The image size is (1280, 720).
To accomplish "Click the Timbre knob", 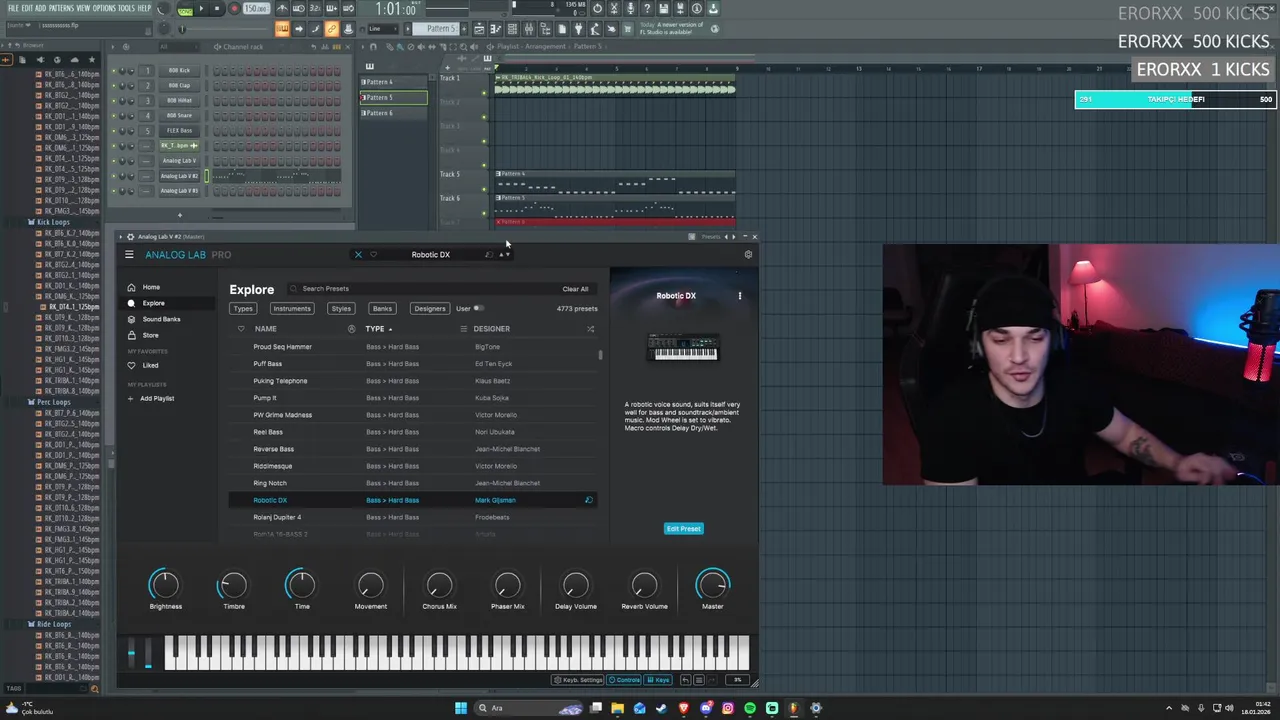I will tap(233, 585).
